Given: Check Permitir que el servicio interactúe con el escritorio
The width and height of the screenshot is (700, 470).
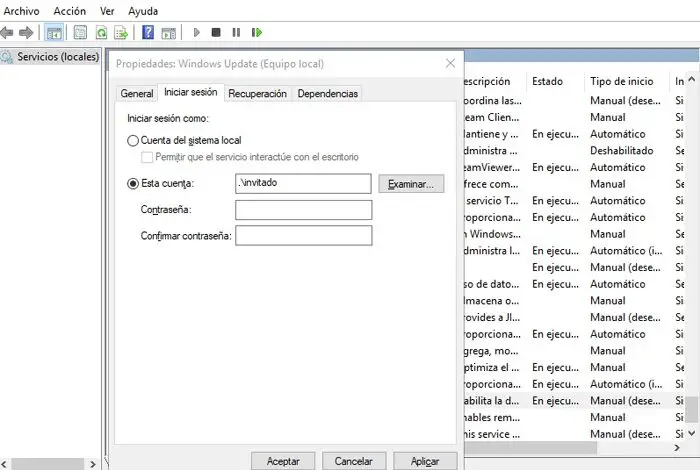Looking at the screenshot, I should tap(146, 157).
